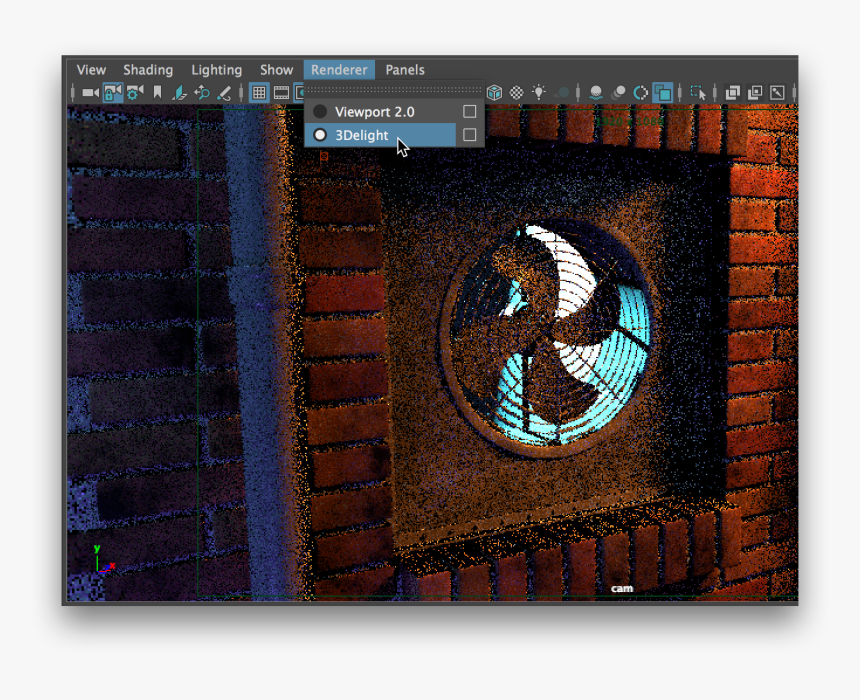Screen dimensions: 860x700
Task: Click the Select Camera icon
Action: (90, 93)
